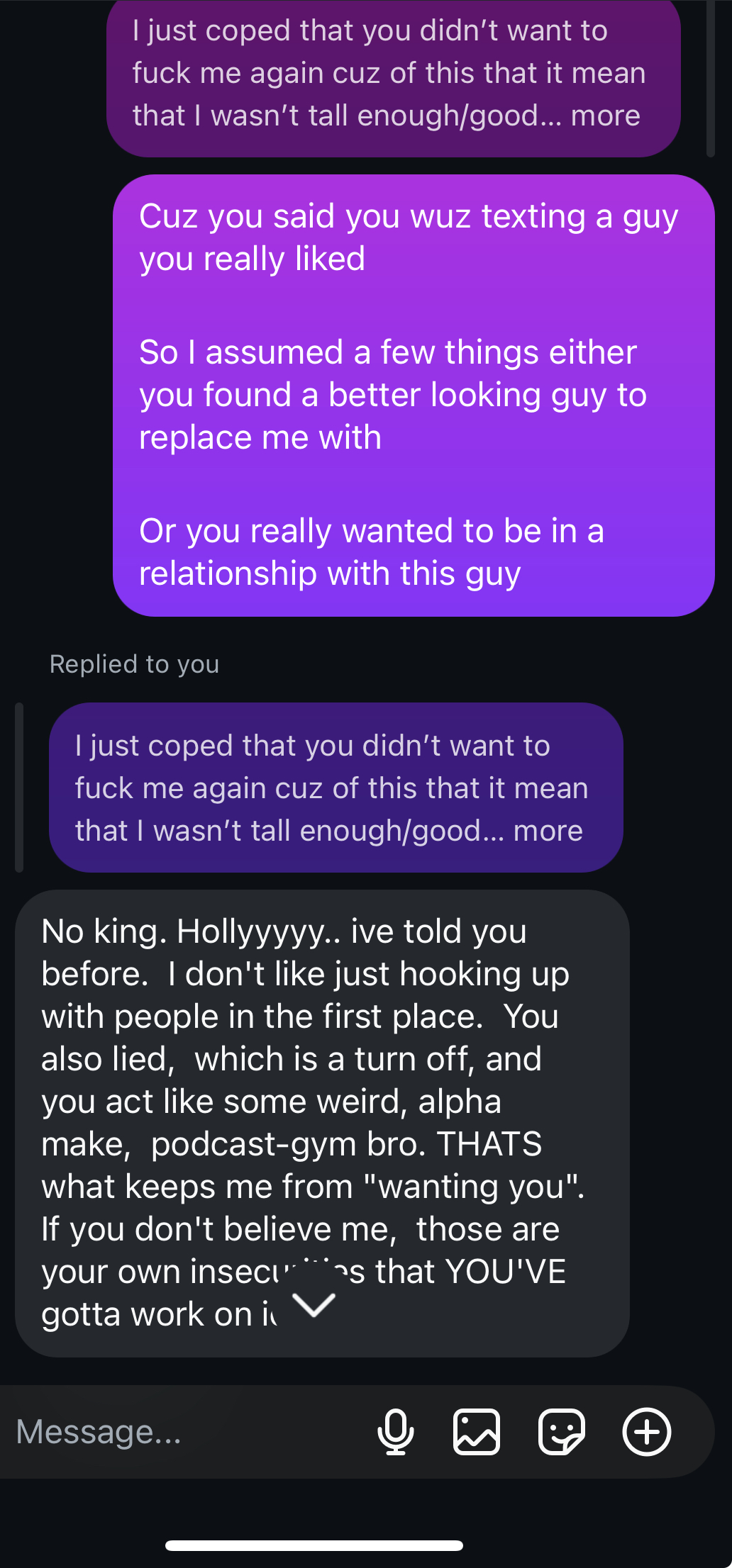Tap the vertical reply bar beside quoted message

[x=19, y=787]
